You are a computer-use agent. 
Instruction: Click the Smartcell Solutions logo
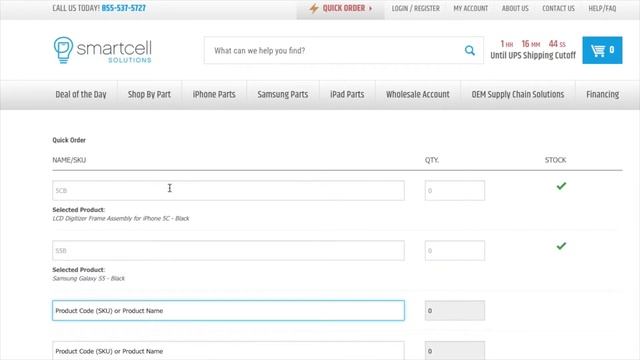102,50
